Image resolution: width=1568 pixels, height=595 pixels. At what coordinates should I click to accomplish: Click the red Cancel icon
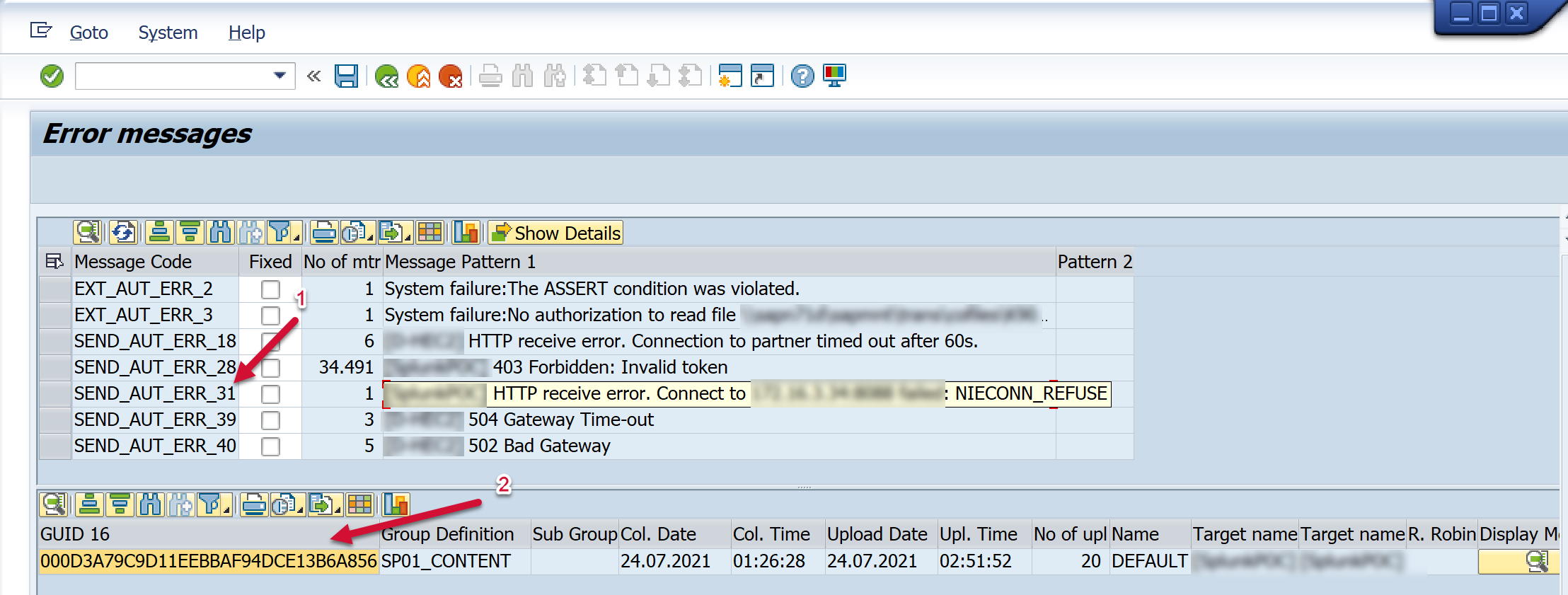coord(450,76)
